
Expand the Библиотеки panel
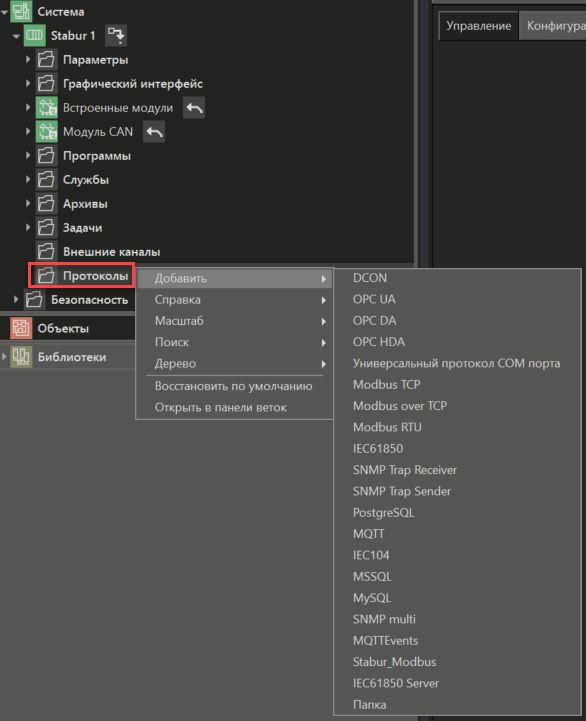[x=4, y=356]
